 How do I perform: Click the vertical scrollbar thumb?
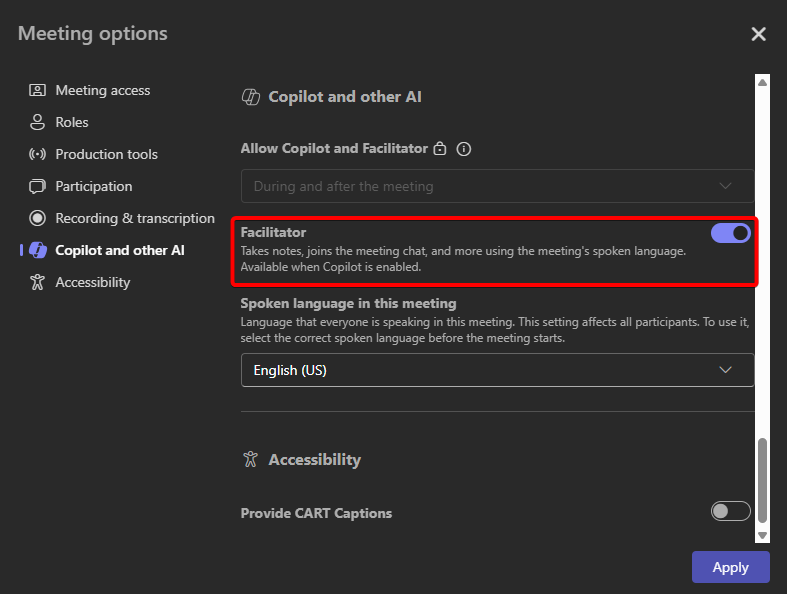pyautogui.click(x=762, y=481)
